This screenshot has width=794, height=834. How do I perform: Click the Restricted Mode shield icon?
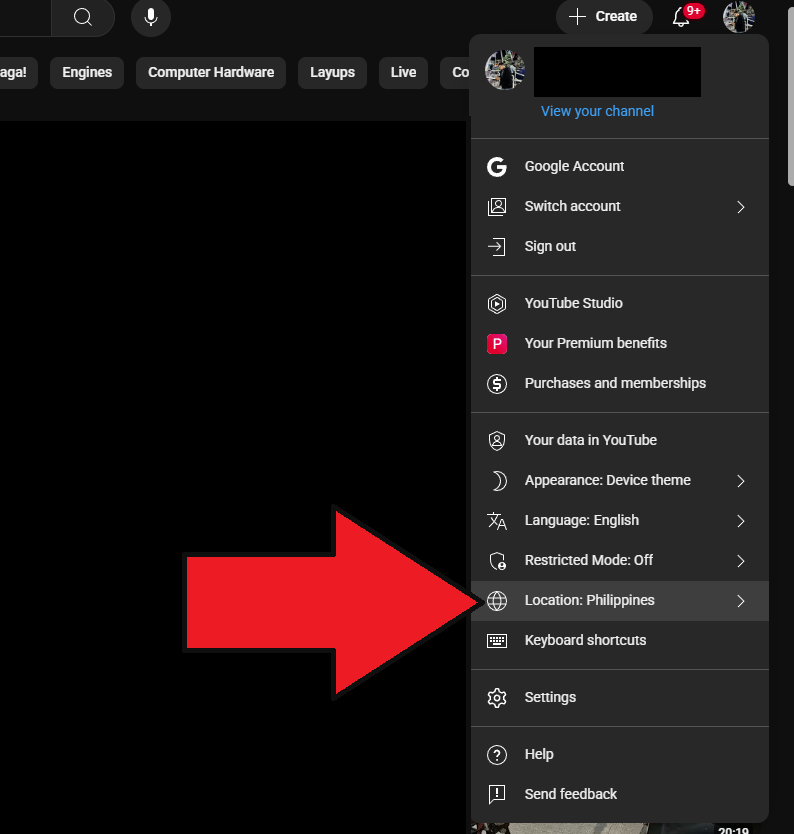[497, 561]
